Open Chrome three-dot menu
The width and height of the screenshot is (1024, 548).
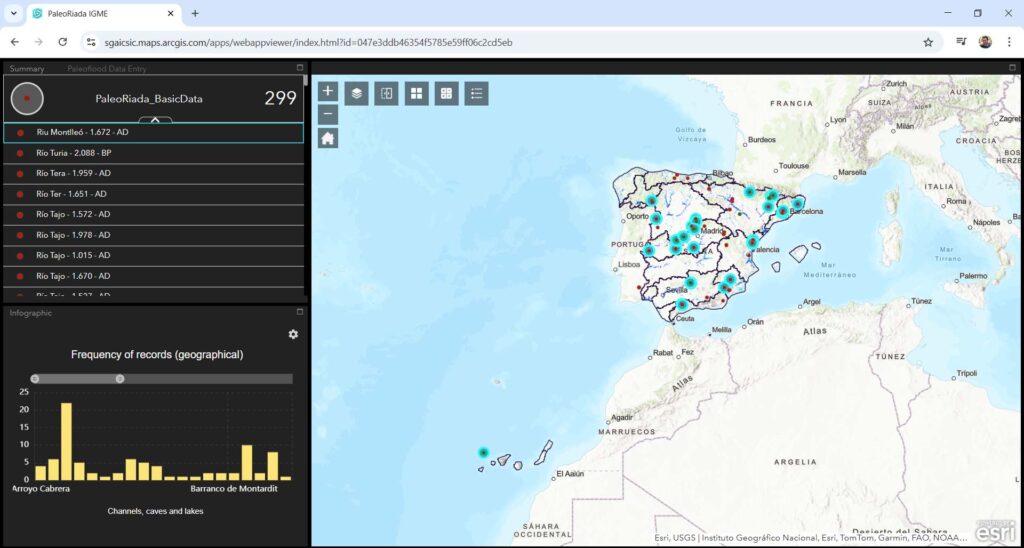pos(1009,42)
